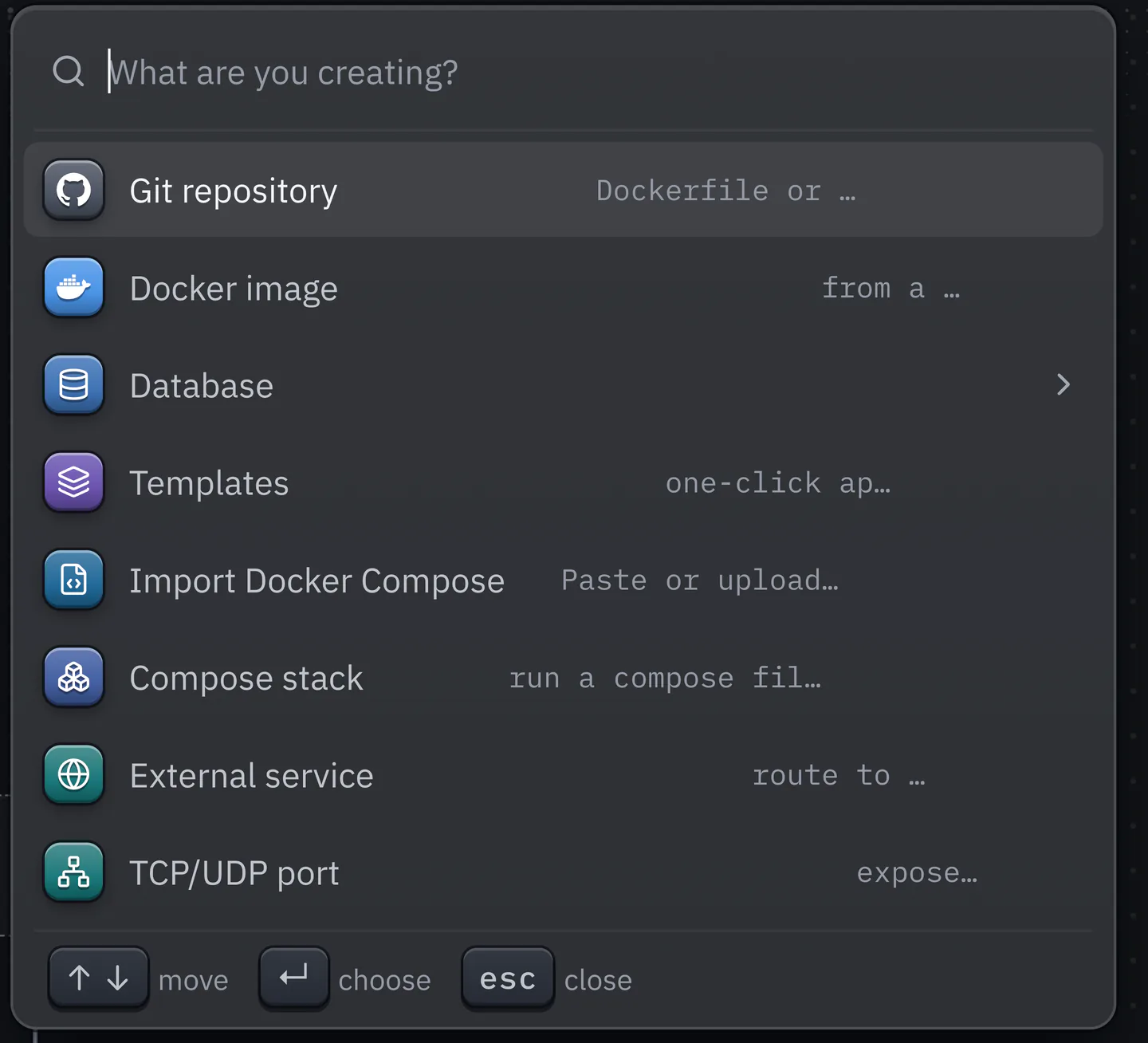Select the Git repository option

pos(563,190)
